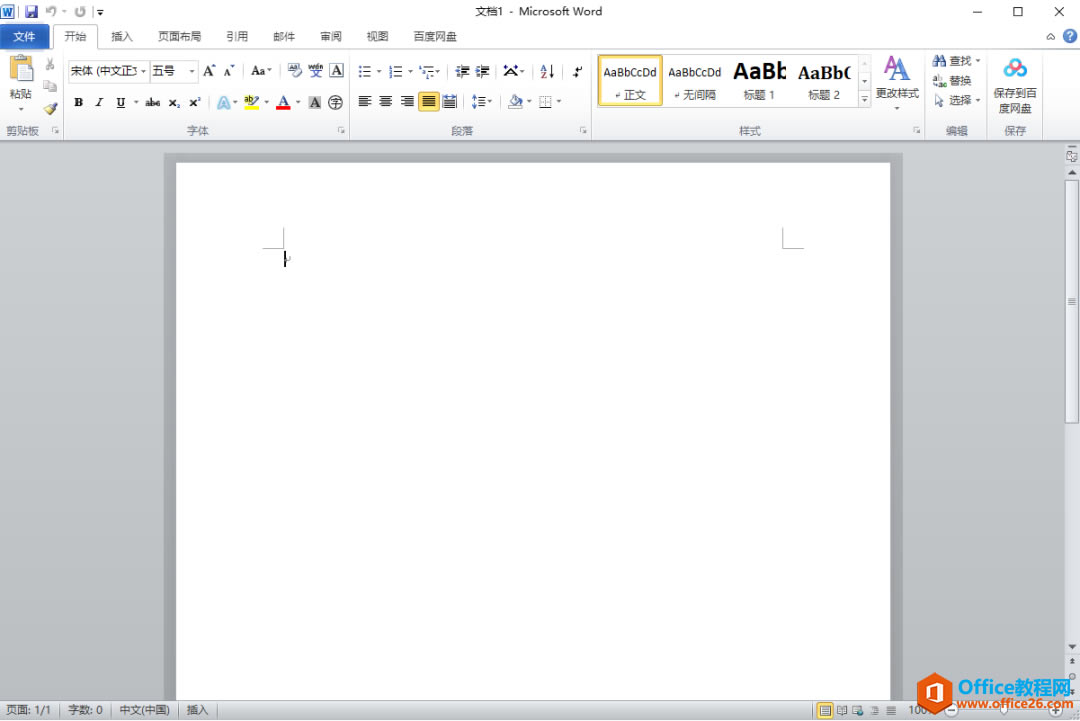Align text right
Screen dimensions: 1080x721
coord(407,102)
